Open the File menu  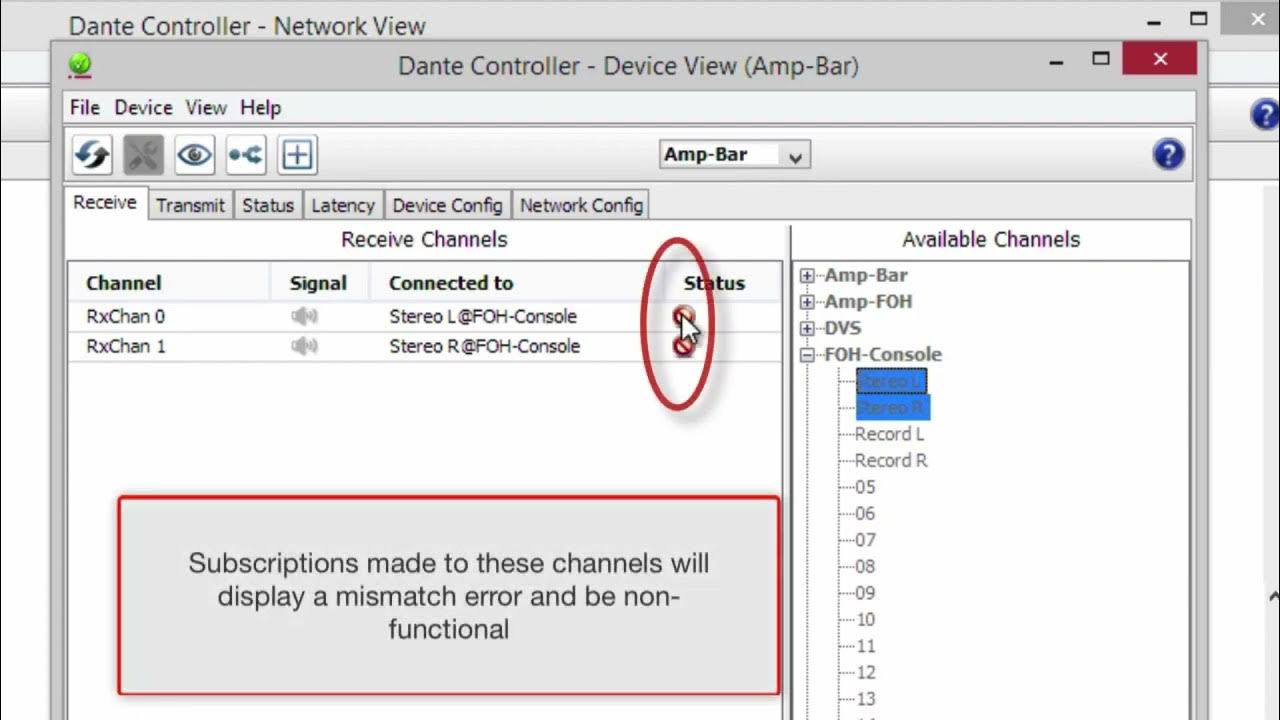point(85,107)
